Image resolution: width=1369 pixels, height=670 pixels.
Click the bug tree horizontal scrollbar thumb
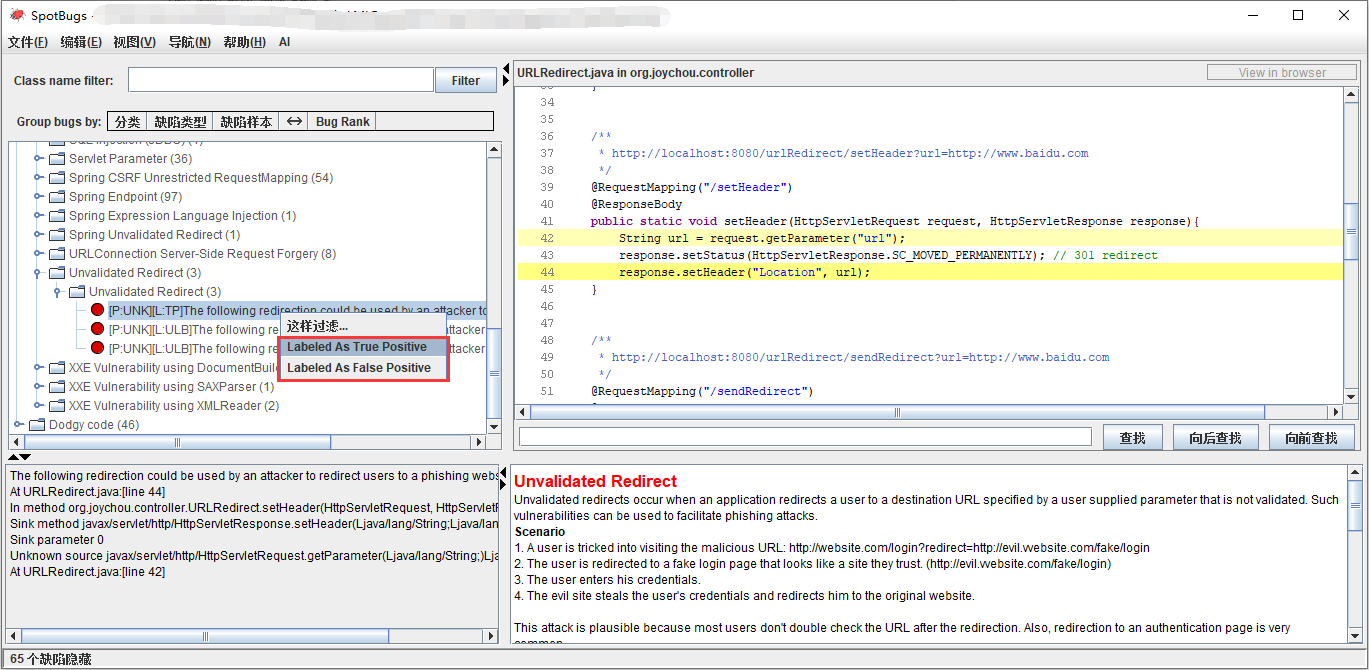point(178,441)
